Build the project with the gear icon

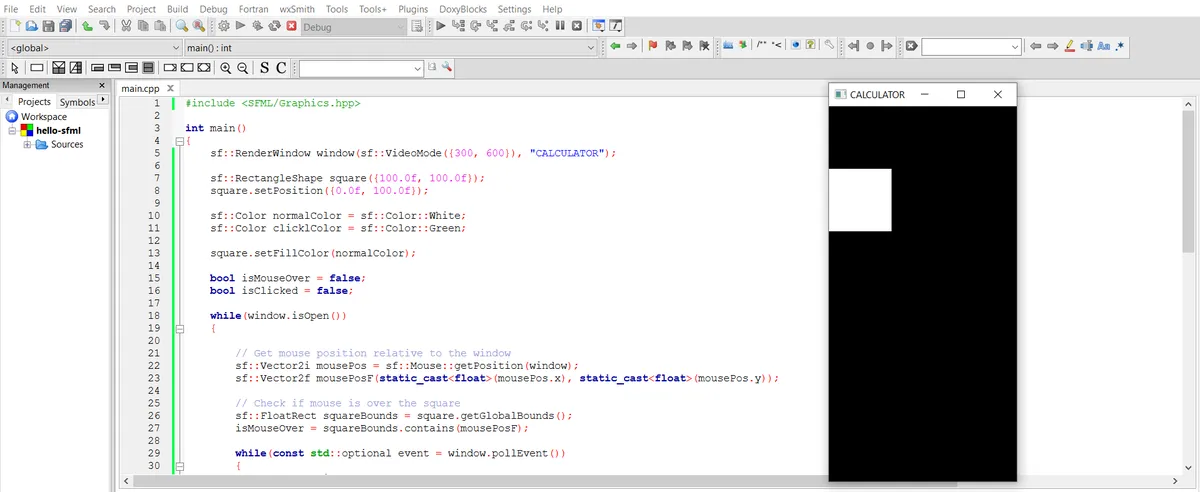[224, 26]
